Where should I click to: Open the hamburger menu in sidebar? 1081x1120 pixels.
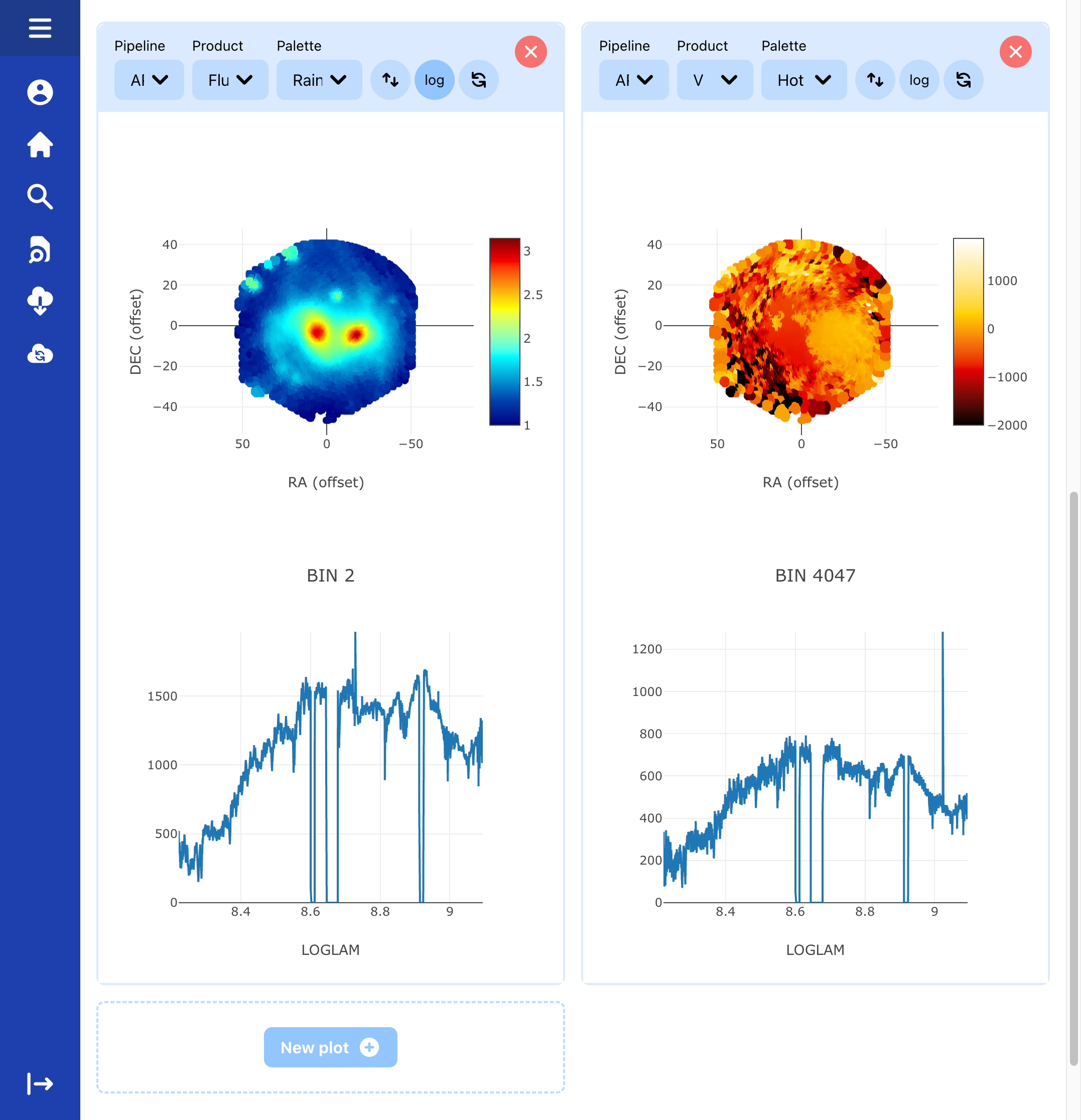coord(40,28)
